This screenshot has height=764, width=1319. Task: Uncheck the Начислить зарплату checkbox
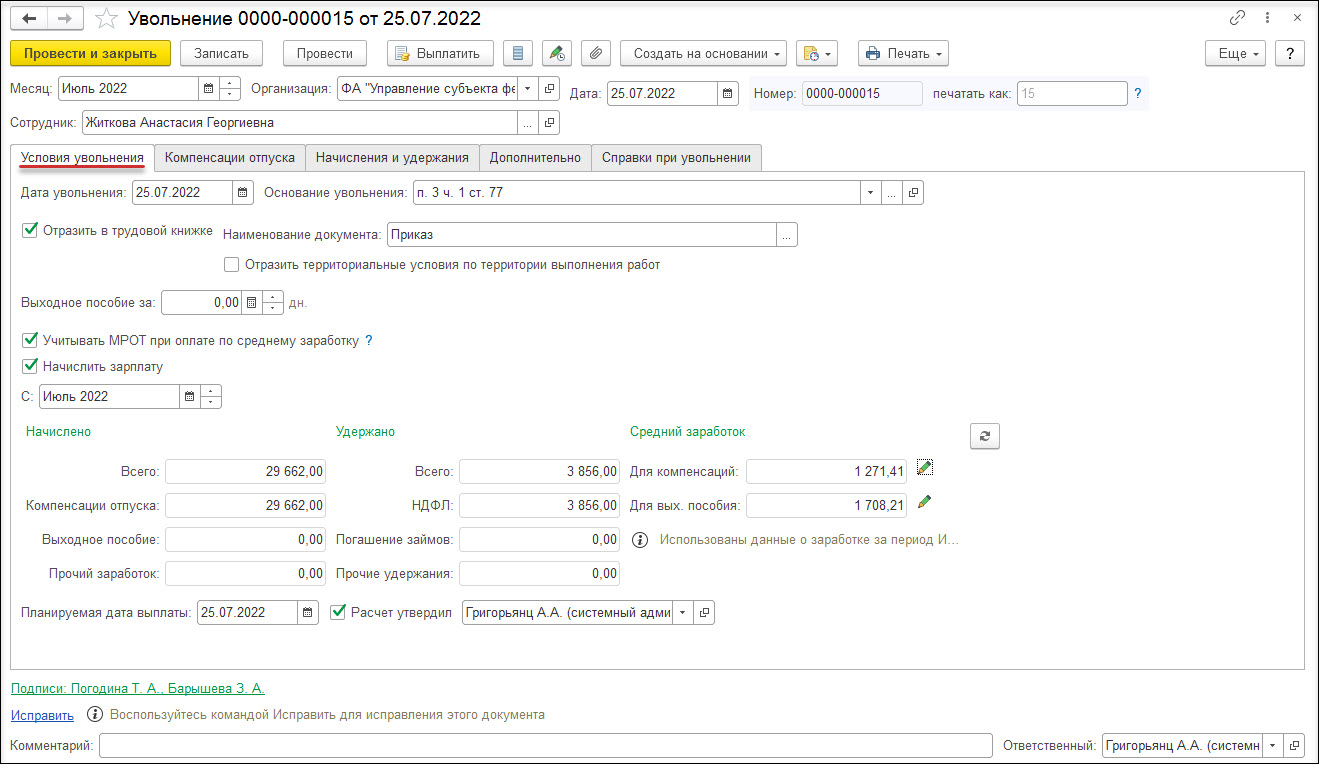(30, 366)
